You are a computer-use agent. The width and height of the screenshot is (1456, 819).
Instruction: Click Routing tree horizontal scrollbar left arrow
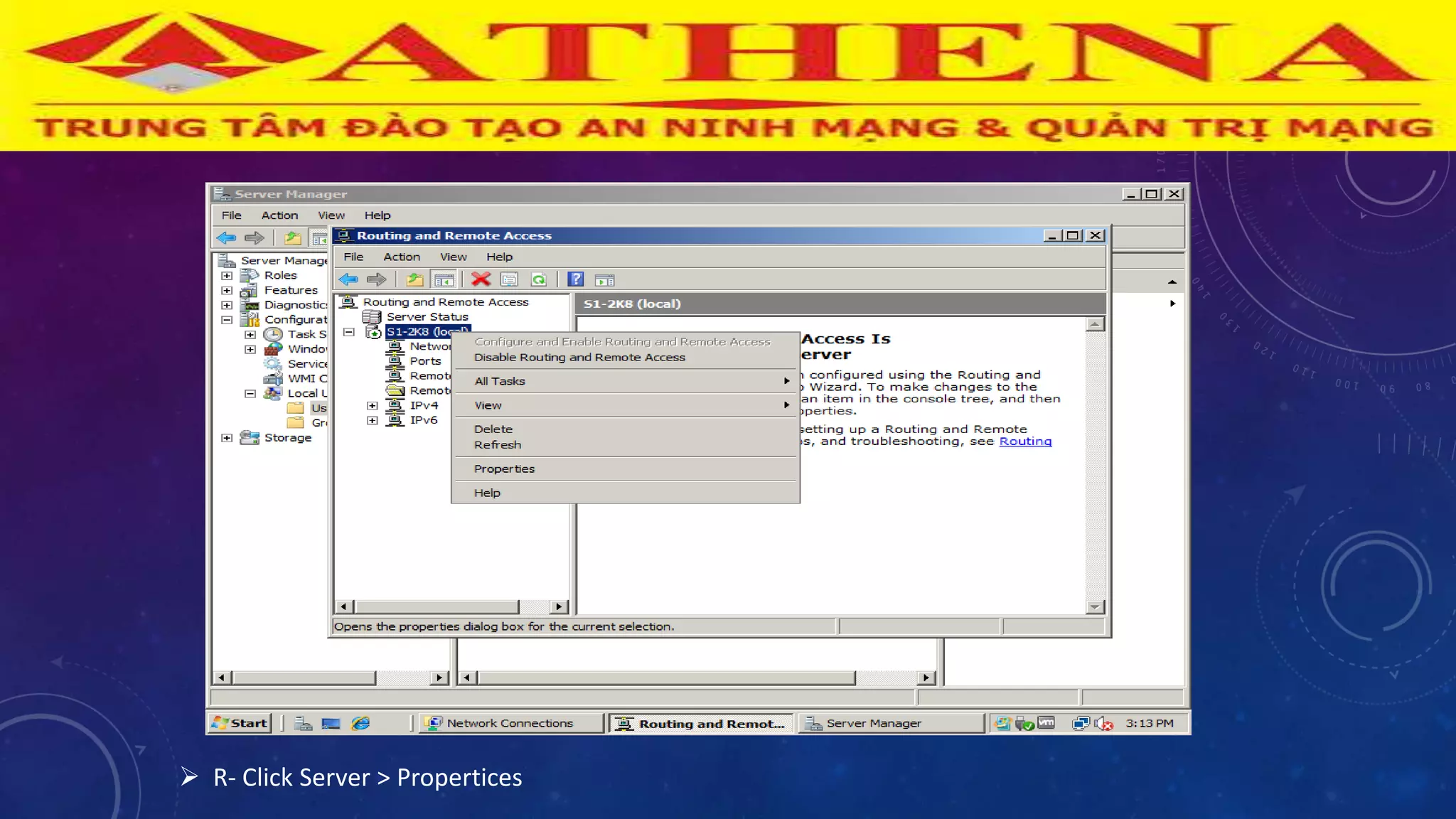point(343,606)
